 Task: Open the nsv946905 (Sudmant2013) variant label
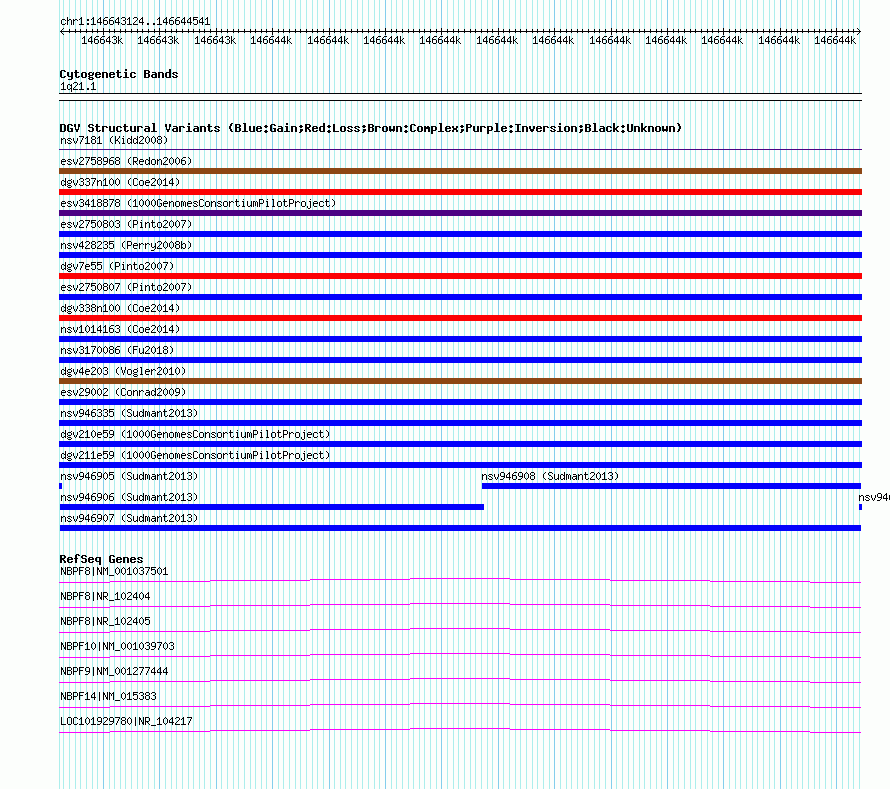pyautogui.click(x=129, y=476)
